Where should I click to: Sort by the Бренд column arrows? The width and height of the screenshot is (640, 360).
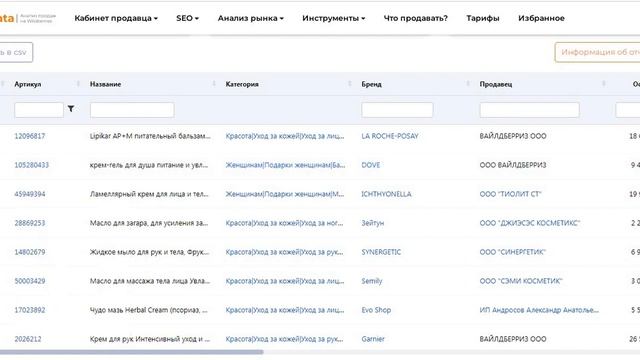point(468,84)
